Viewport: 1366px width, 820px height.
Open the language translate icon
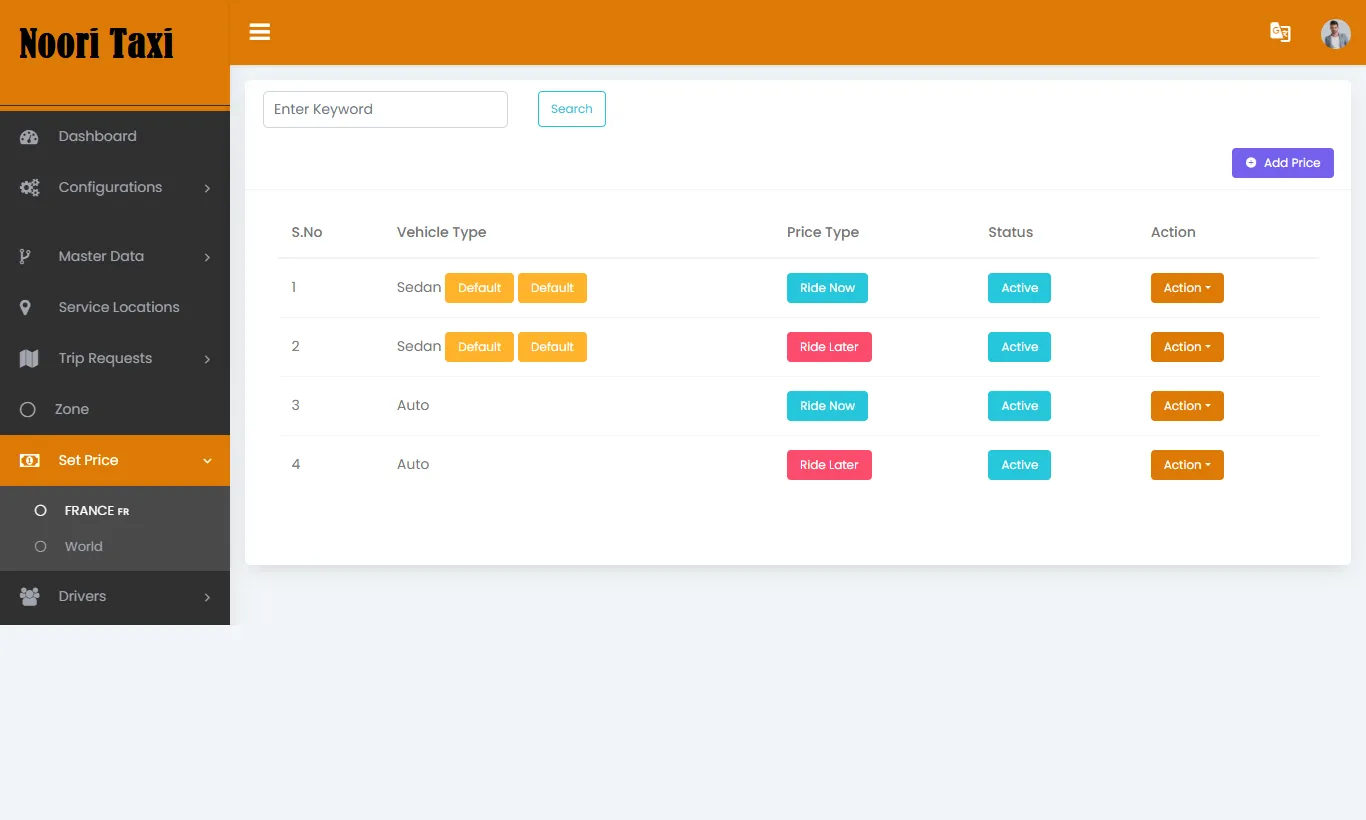tap(1280, 32)
